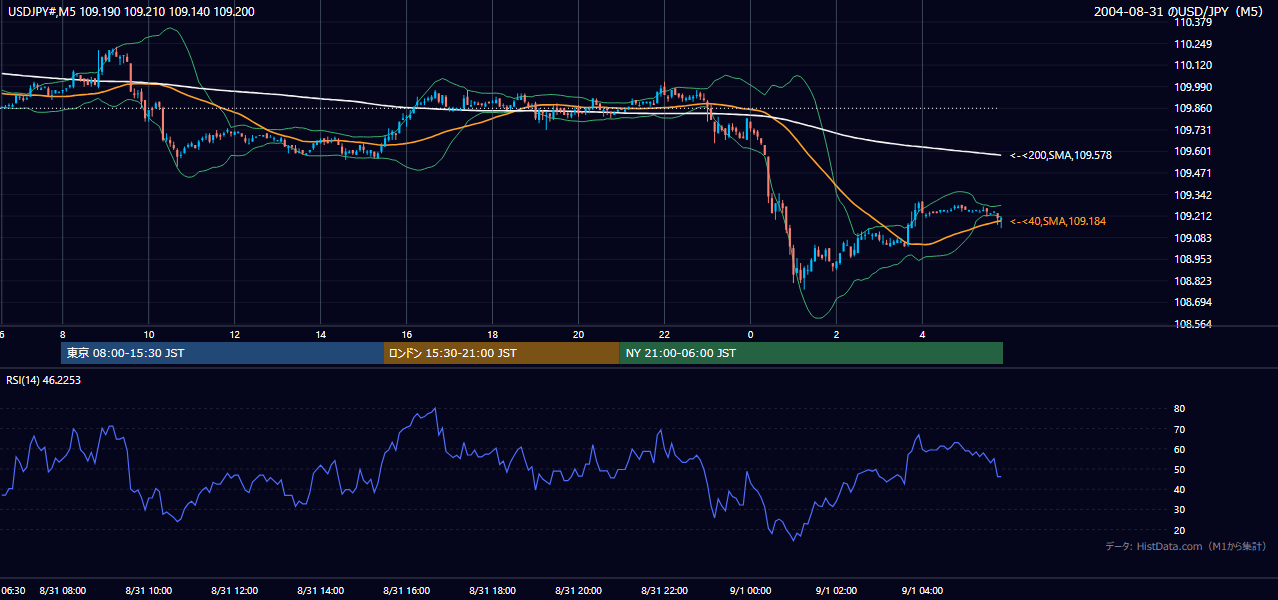The height and width of the screenshot is (600, 1278).
Task: Click the RSI 40 level label
Action: (x=1179, y=489)
